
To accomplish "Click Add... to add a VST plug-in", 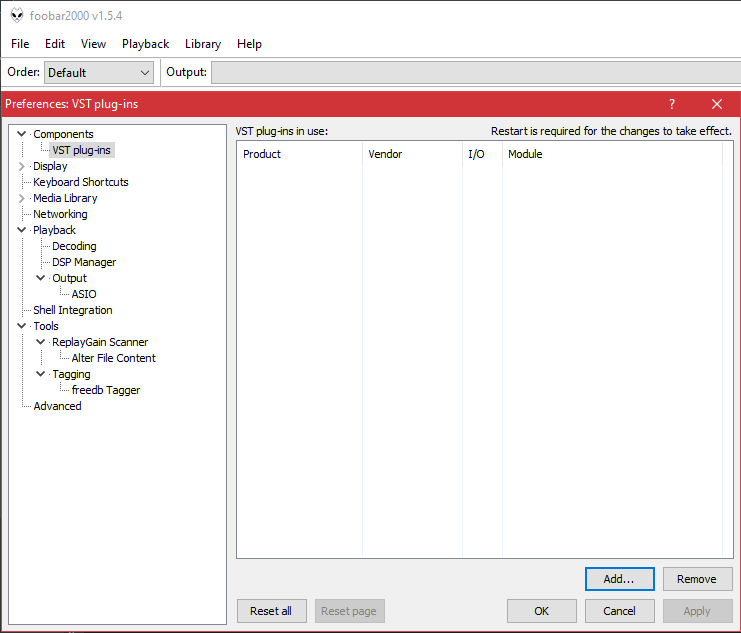I will (x=620, y=579).
